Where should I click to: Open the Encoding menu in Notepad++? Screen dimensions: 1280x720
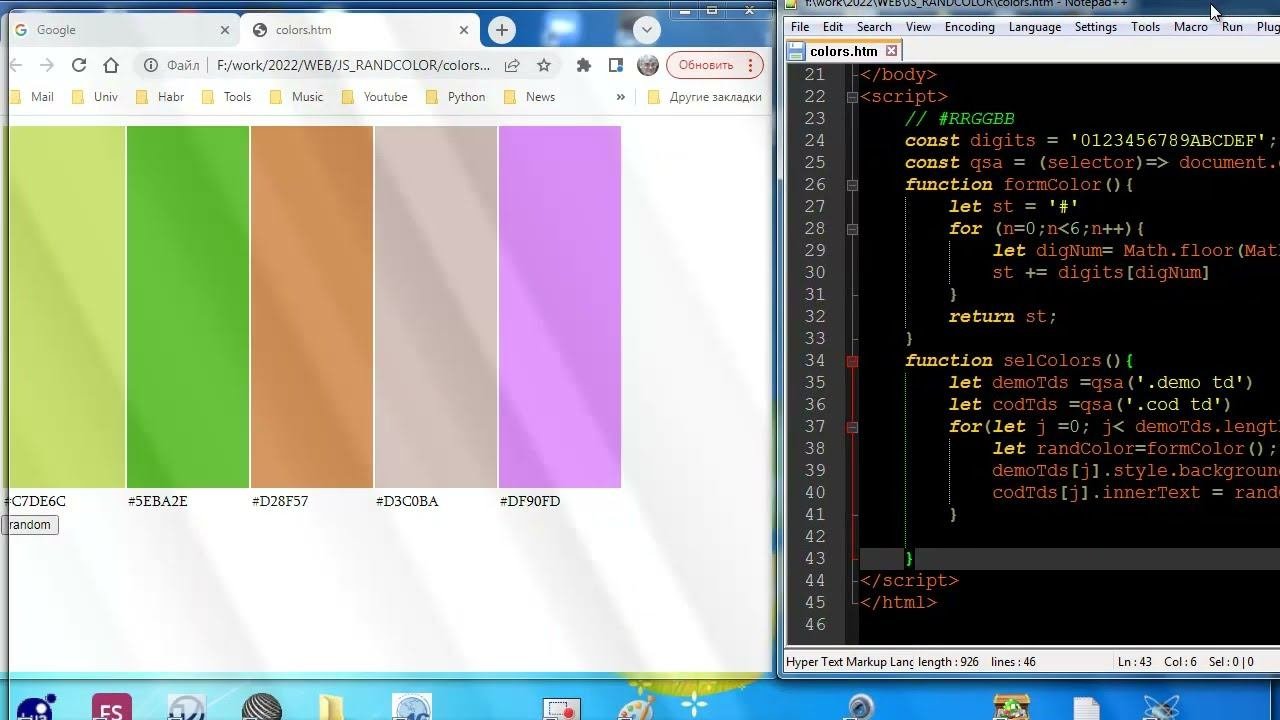(969, 27)
